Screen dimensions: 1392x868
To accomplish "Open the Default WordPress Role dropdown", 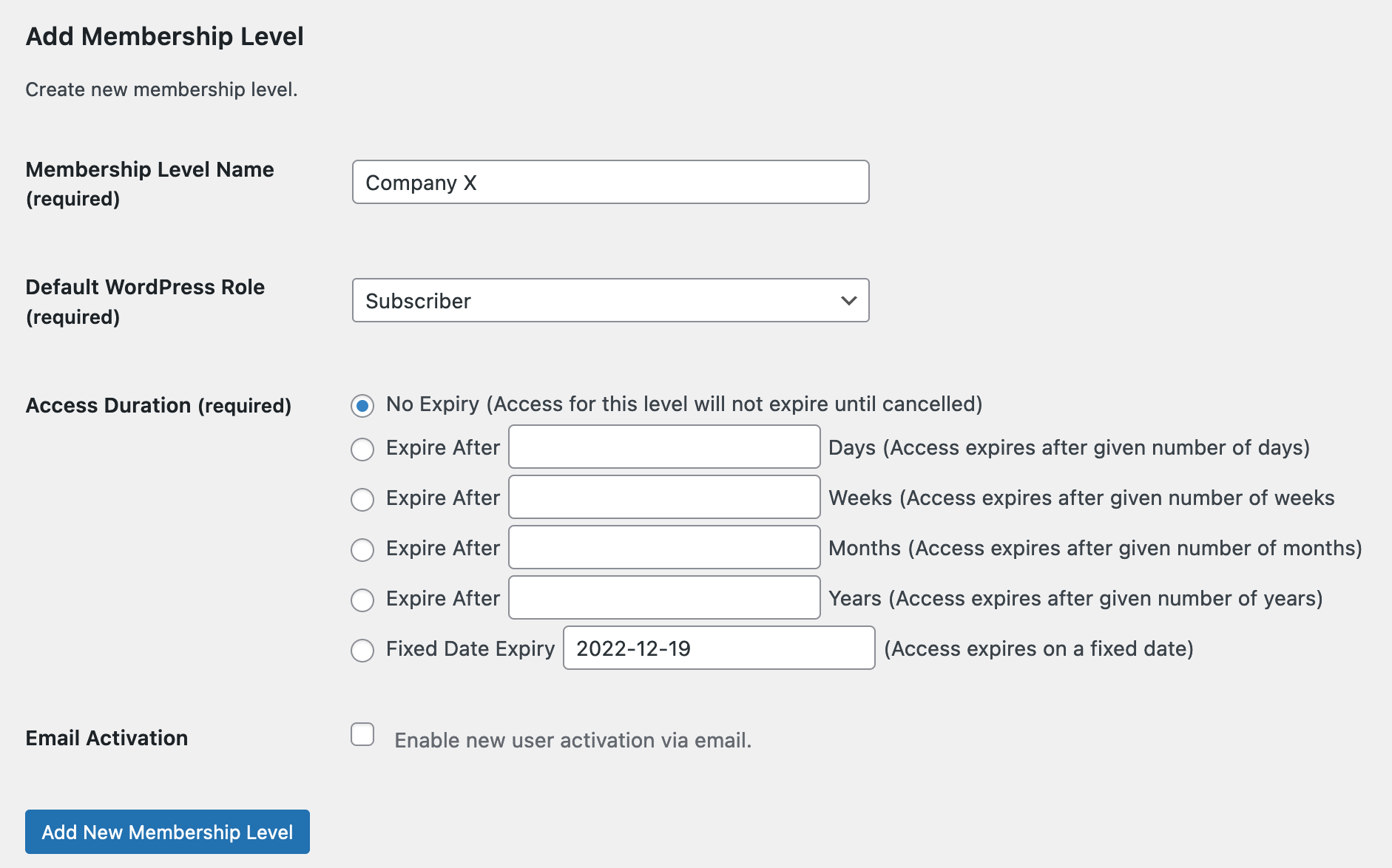I will 611,300.
